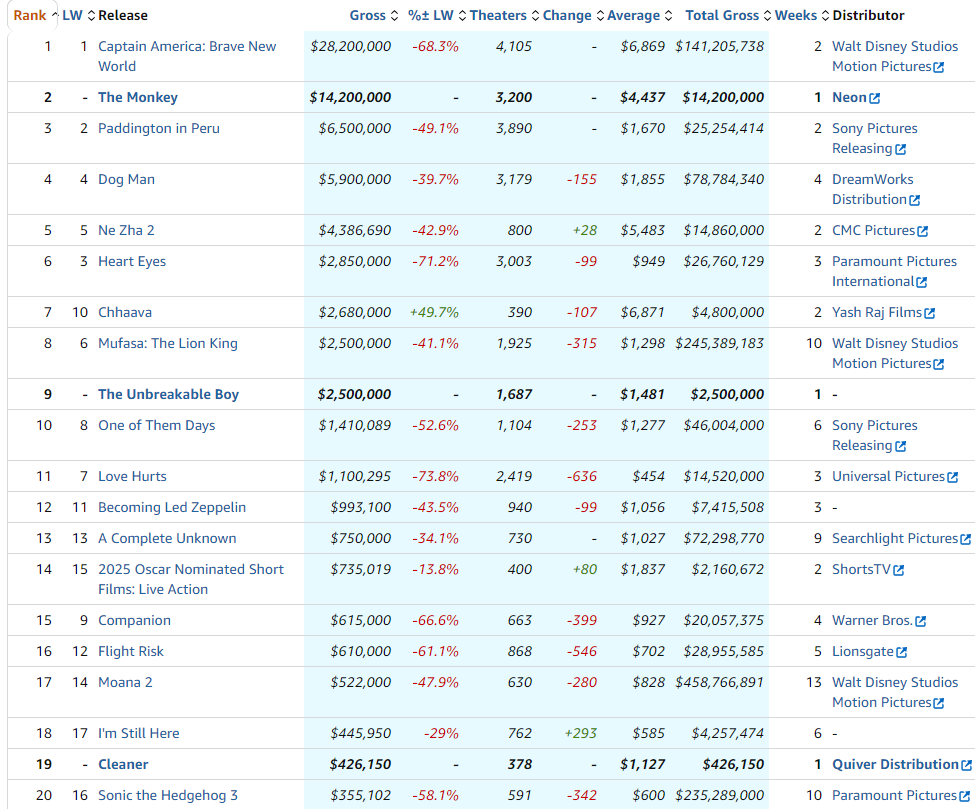Click external link icon next to ShortsTV

click(x=898, y=570)
